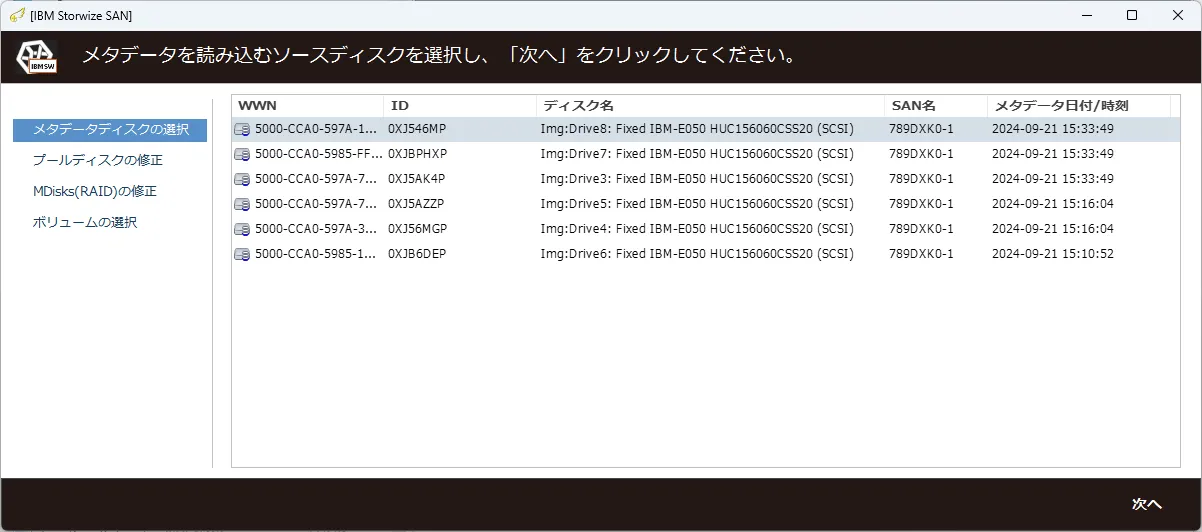The width and height of the screenshot is (1202, 532).
Task: Minimize the IBM Storwize SAN window
Action: tap(1085, 15)
